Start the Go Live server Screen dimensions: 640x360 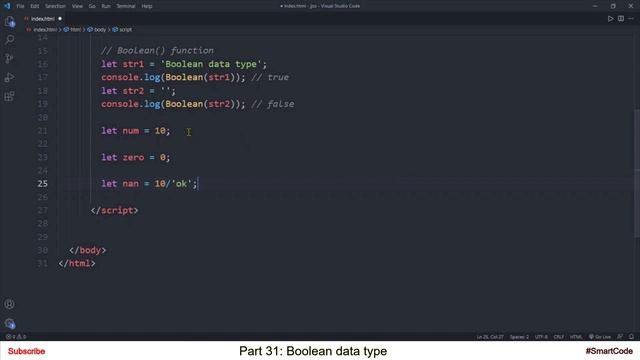coord(600,337)
